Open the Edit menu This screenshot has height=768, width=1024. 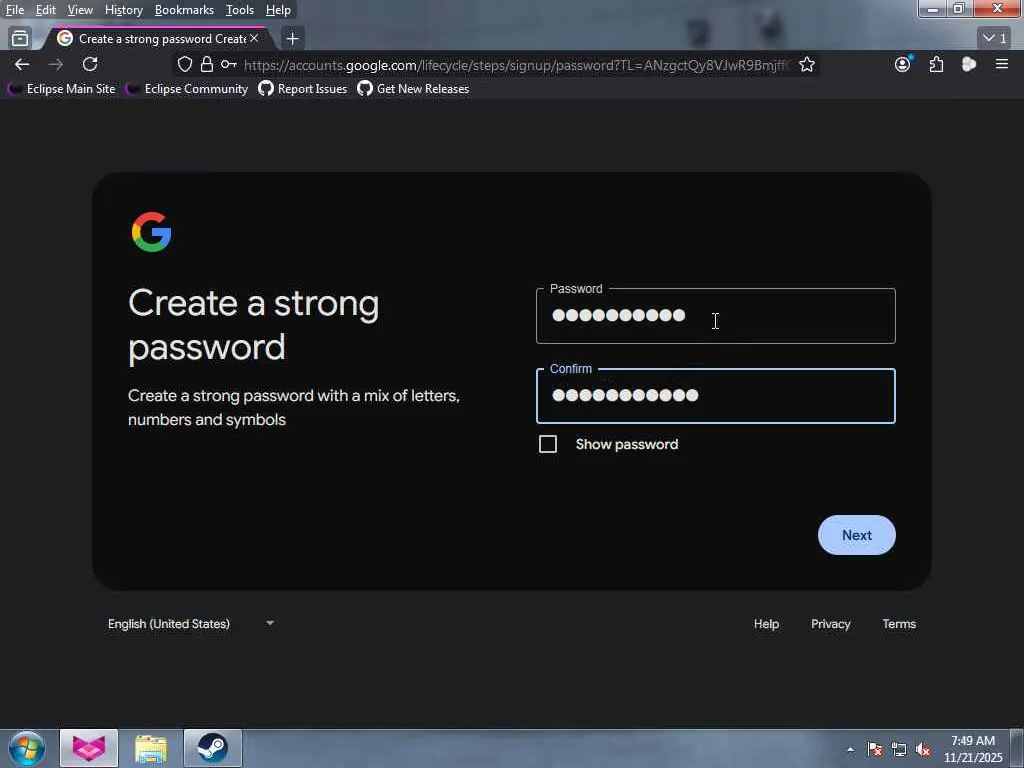tap(46, 10)
